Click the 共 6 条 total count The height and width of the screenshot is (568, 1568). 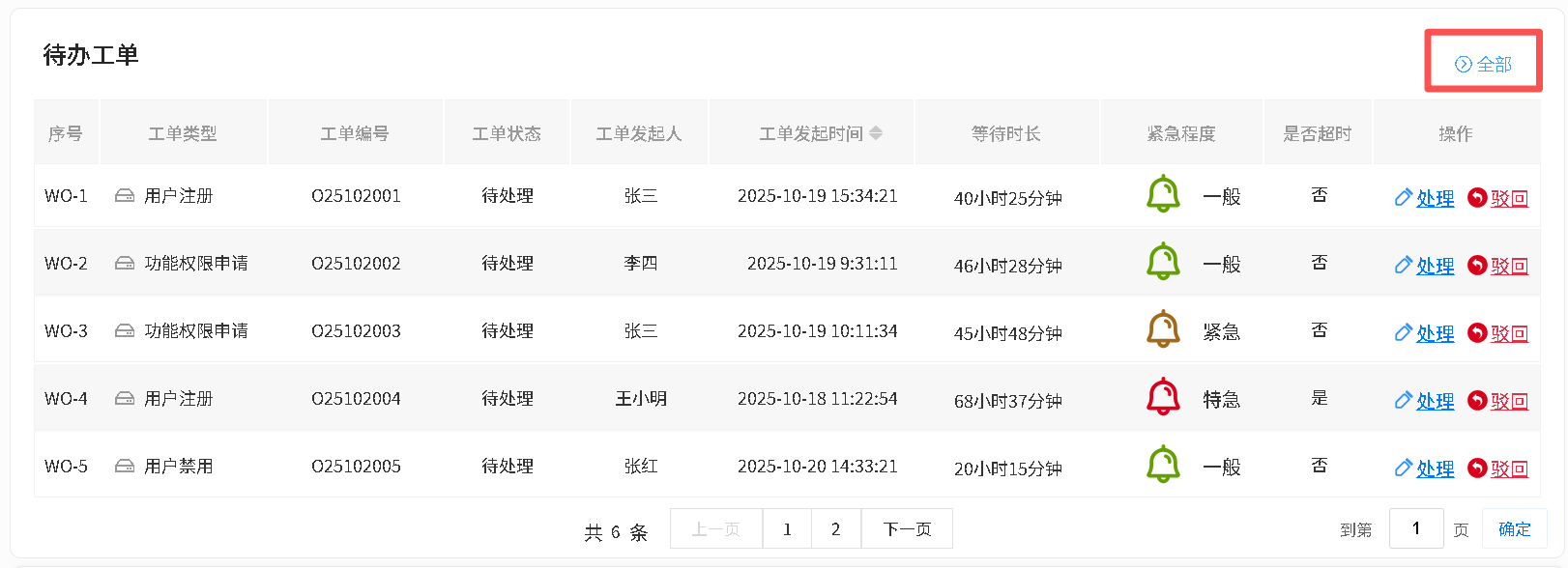point(616,532)
